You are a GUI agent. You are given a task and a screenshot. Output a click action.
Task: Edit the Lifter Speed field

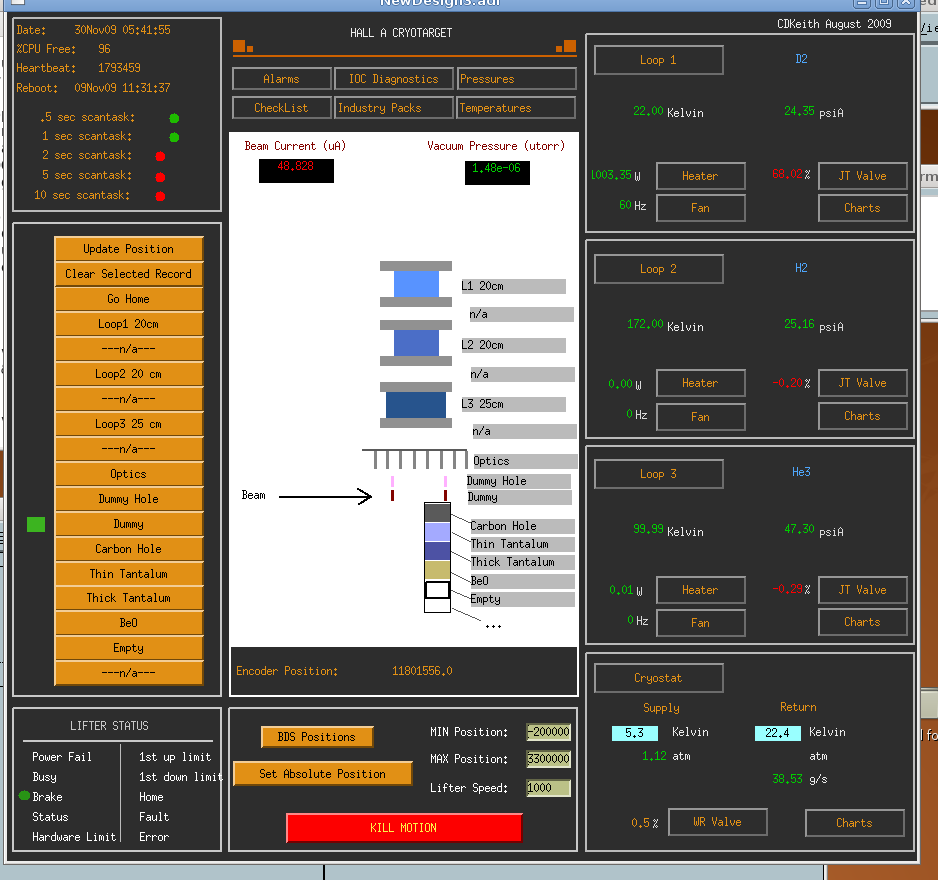(549, 788)
